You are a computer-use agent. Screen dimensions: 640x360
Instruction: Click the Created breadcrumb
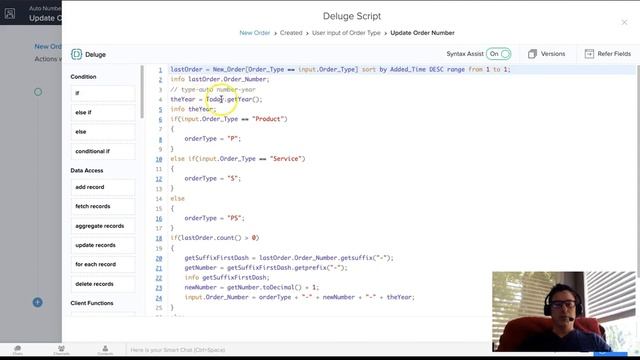(x=291, y=33)
